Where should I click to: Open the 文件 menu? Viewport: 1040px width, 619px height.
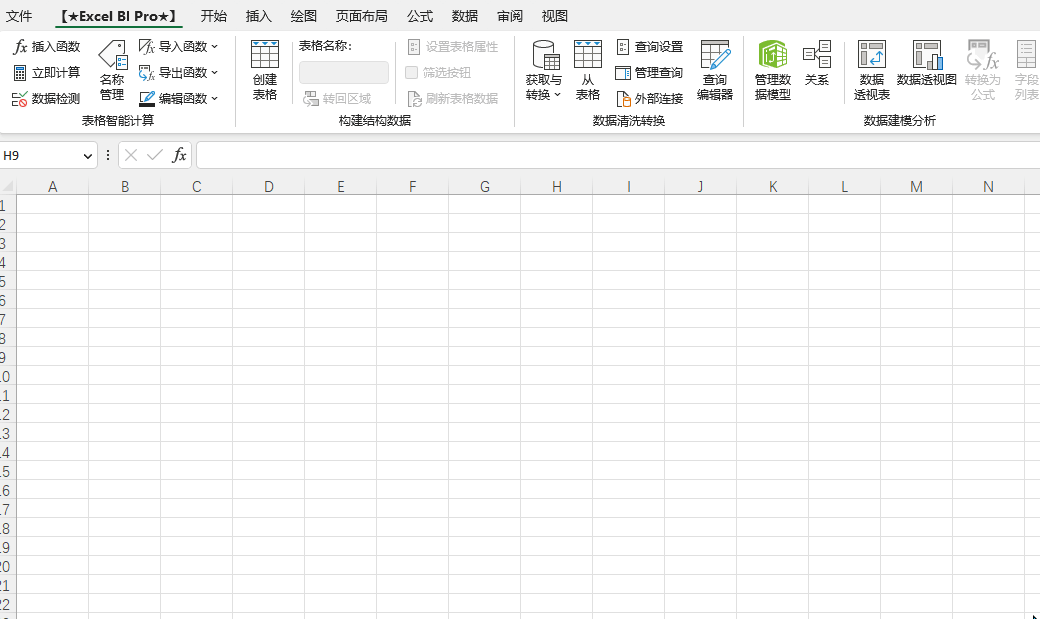(21, 15)
